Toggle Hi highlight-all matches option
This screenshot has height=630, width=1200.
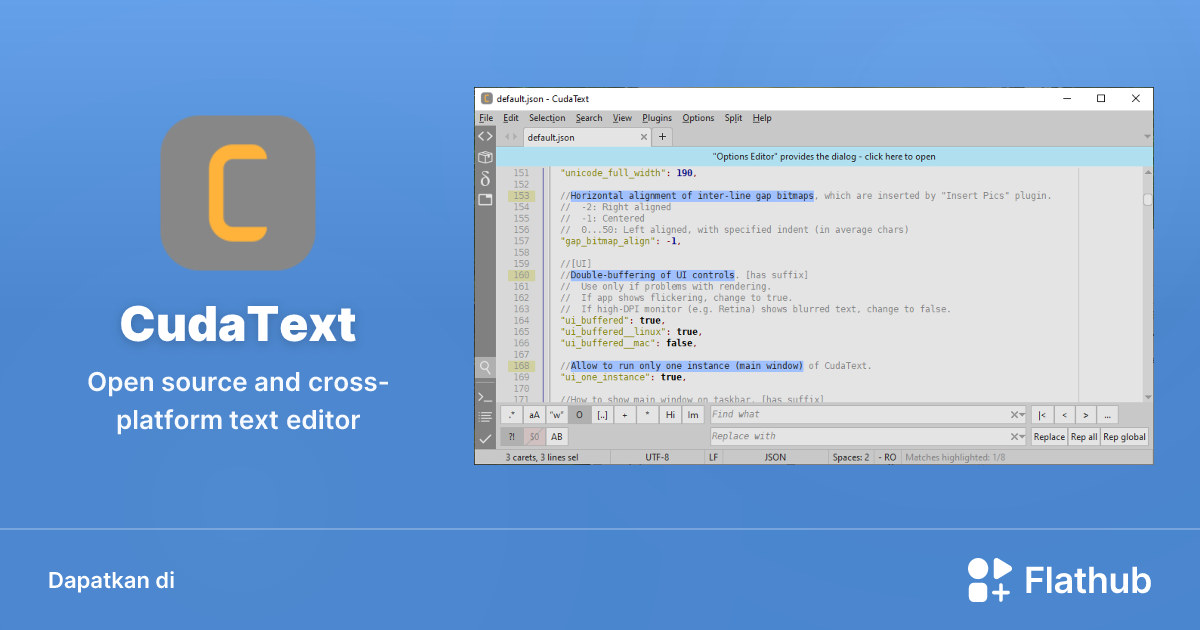(x=670, y=414)
